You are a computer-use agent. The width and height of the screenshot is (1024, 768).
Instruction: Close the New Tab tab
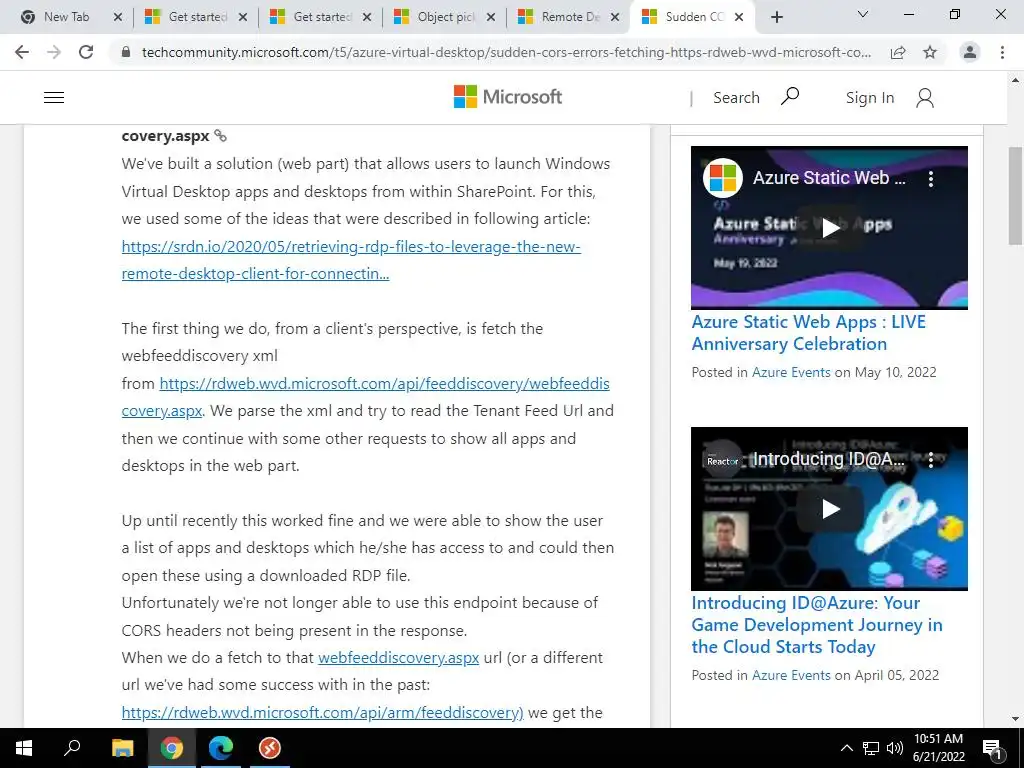[118, 17]
